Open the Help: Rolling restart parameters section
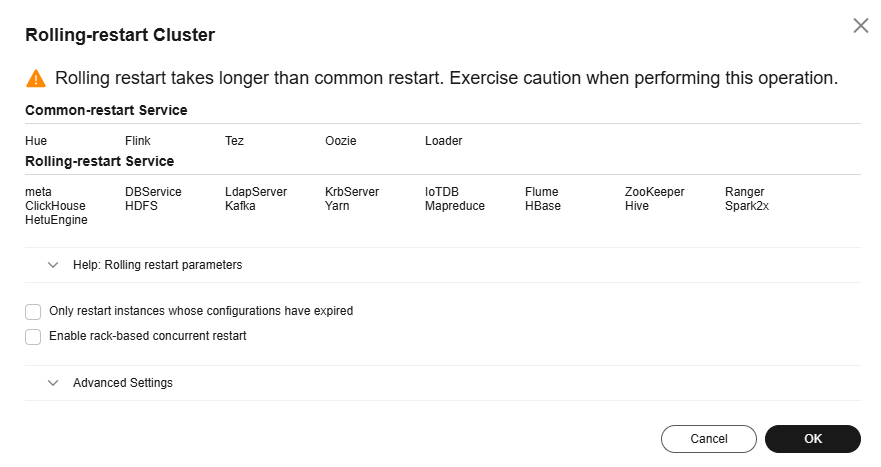Viewport: 881px width, 467px height. pyautogui.click(x=157, y=265)
